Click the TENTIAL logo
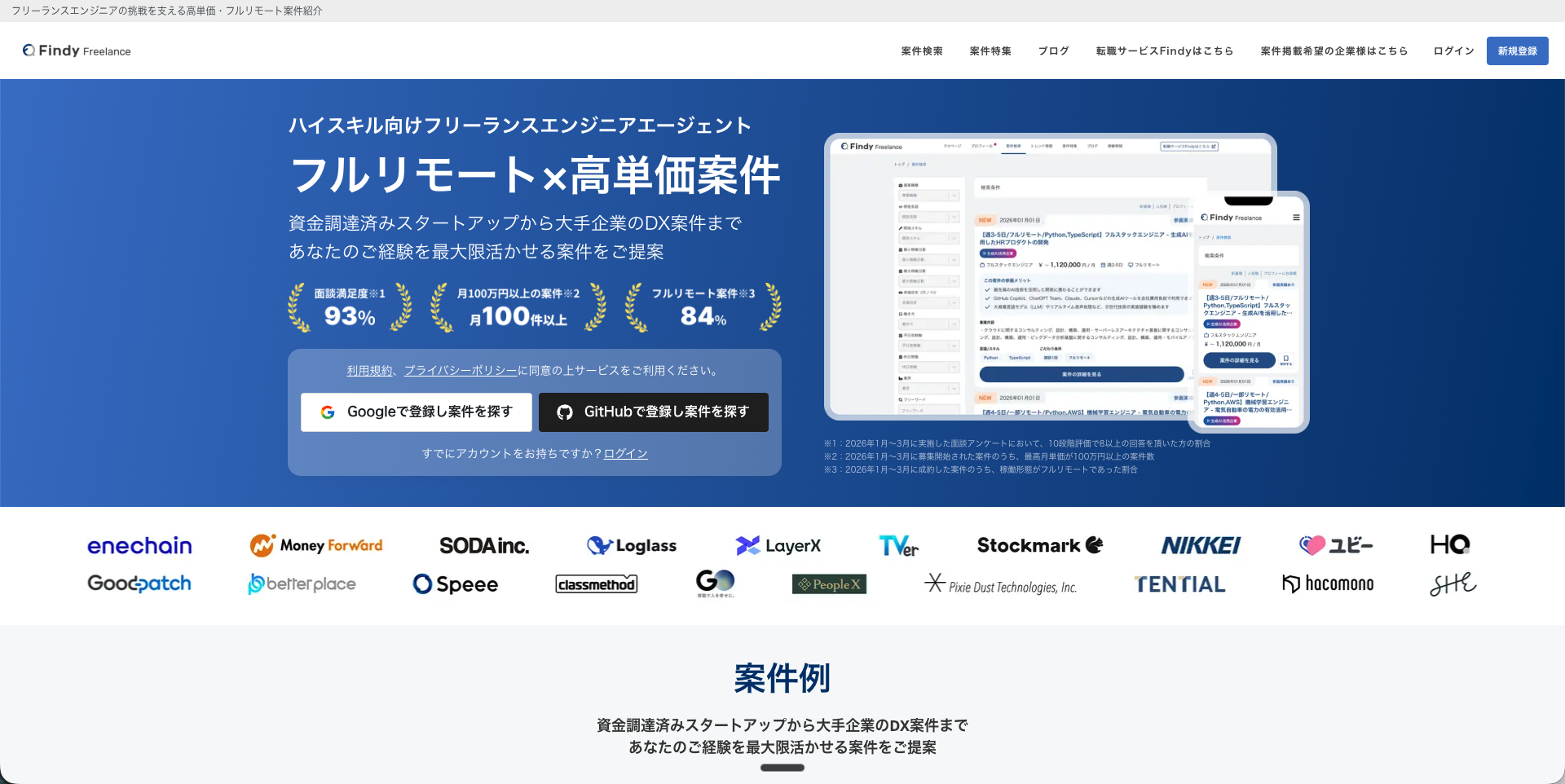Viewport: 1565px width, 784px height. (1179, 584)
